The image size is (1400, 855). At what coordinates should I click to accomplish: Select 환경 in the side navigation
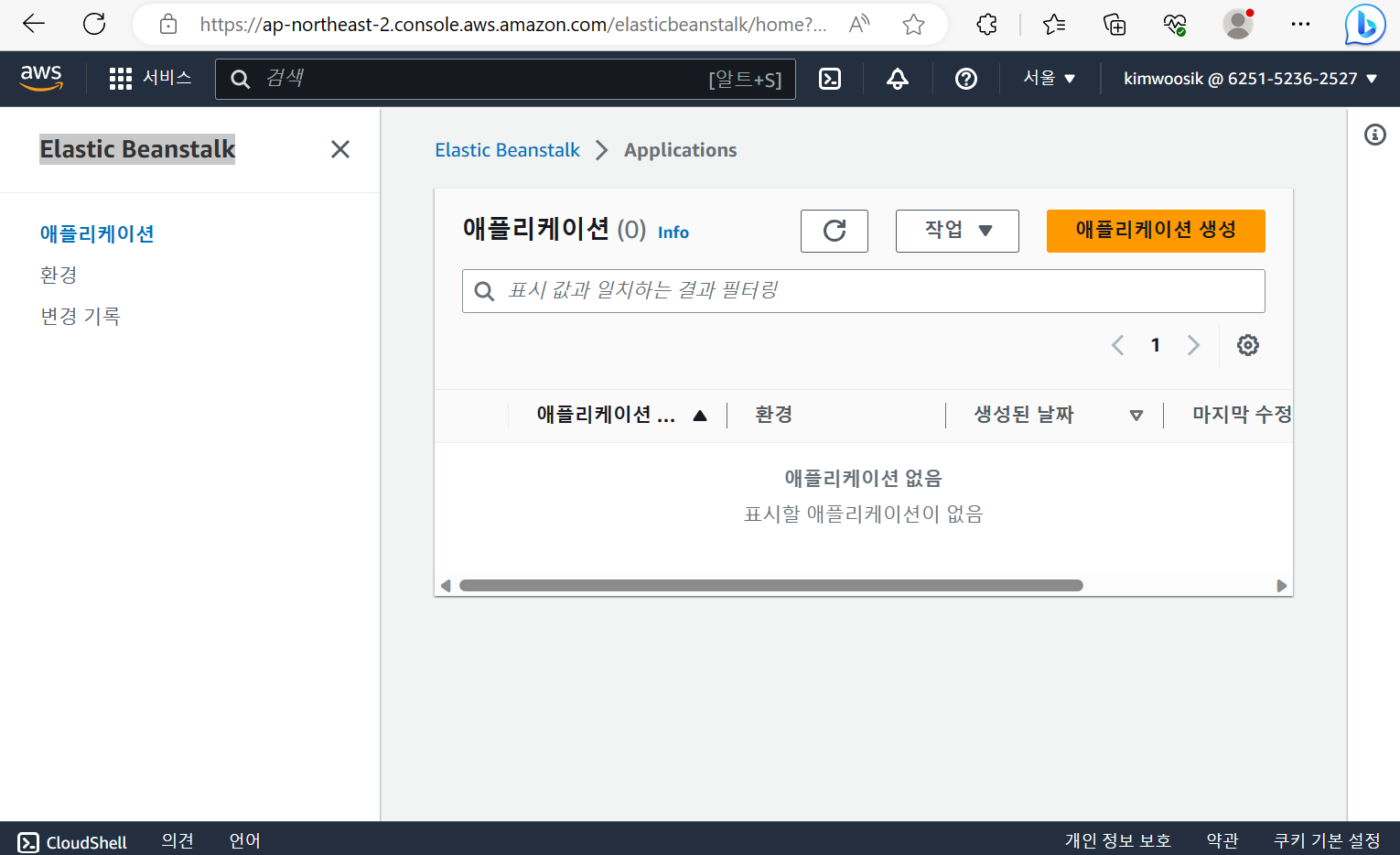click(x=59, y=275)
